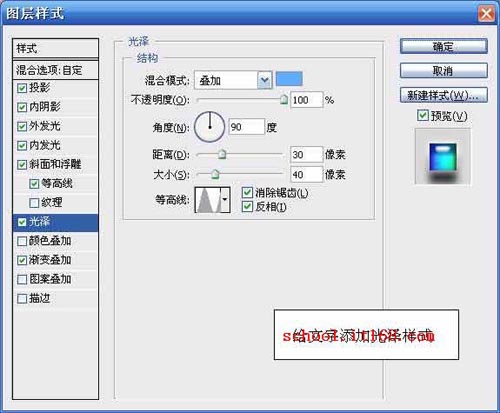Click the 新建样式(W)... button
The width and height of the screenshot is (500, 413).
click(x=444, y=95)
